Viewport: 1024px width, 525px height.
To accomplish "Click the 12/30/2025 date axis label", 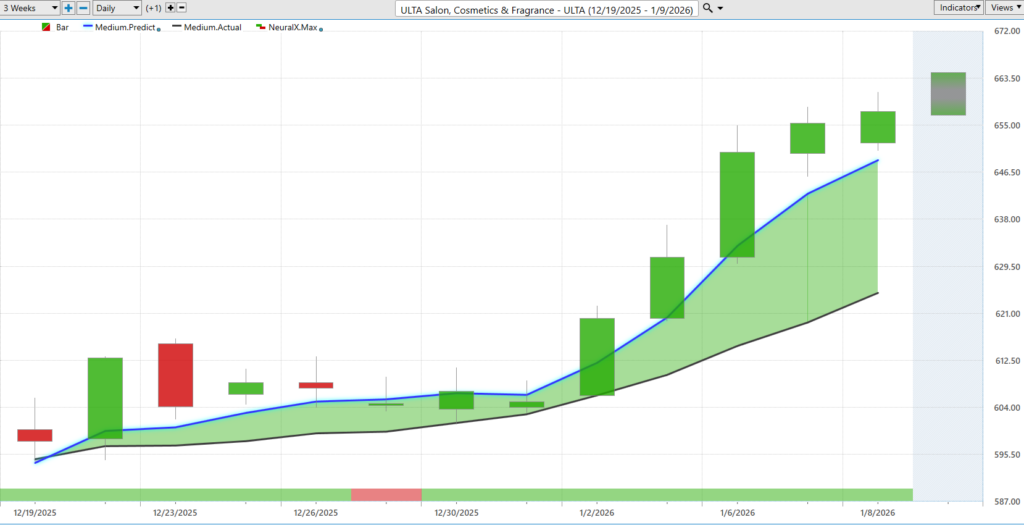I will click(456, 513).
